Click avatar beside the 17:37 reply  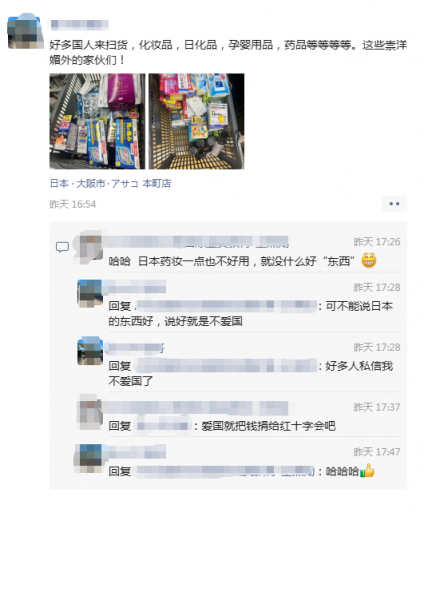pos(90,413)
